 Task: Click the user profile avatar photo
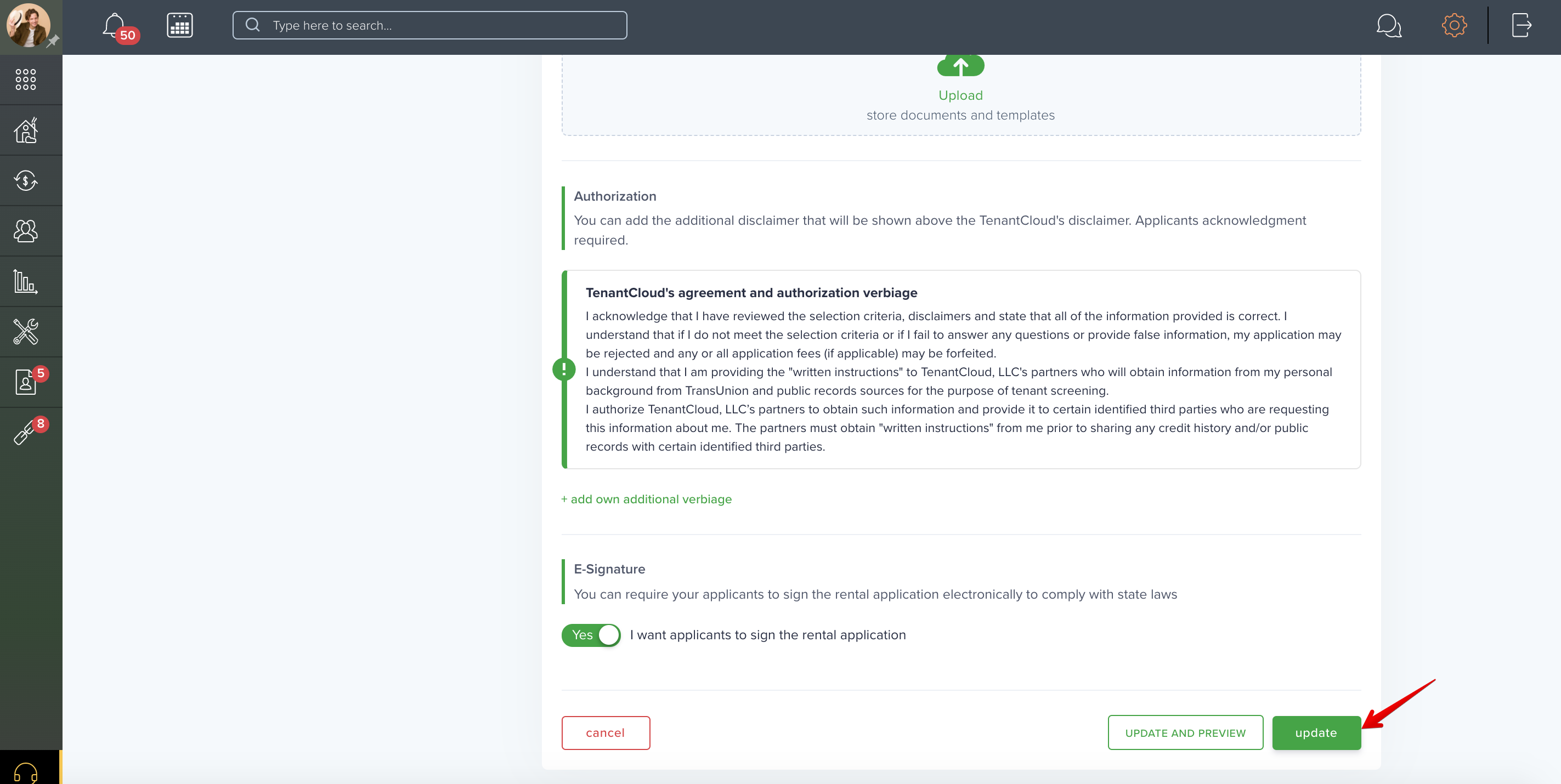point(28,25)
